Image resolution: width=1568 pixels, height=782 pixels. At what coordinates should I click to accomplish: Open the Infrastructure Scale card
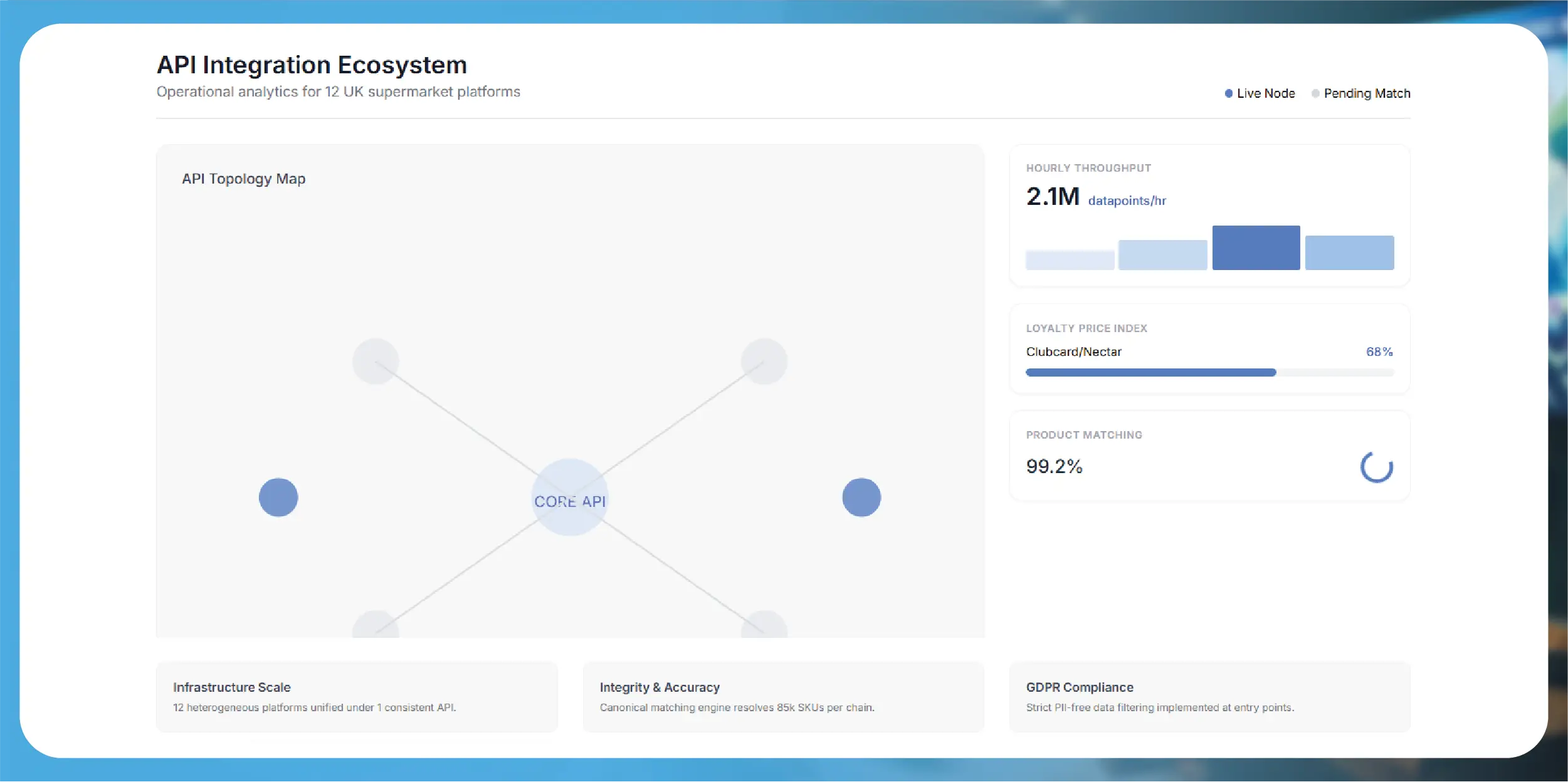click(357, 697)
